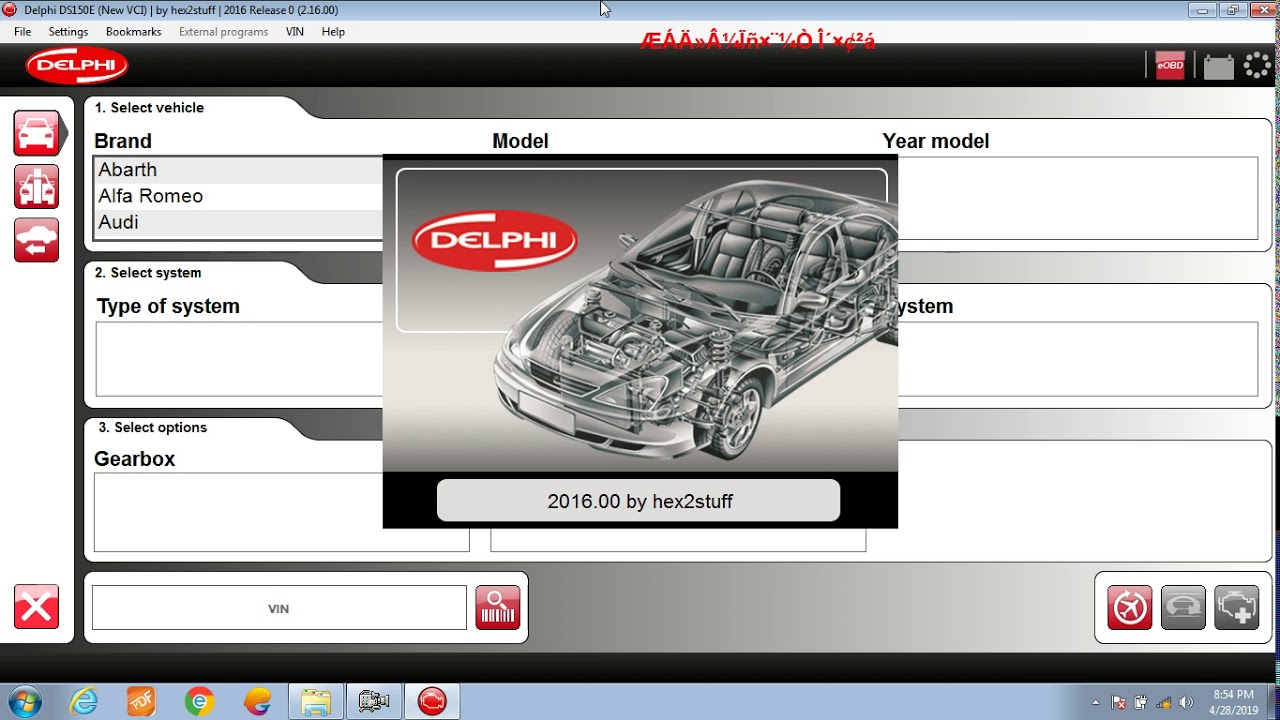Open the Help menu
This screenshot has height=720, width=1280.
pos(333,32)
